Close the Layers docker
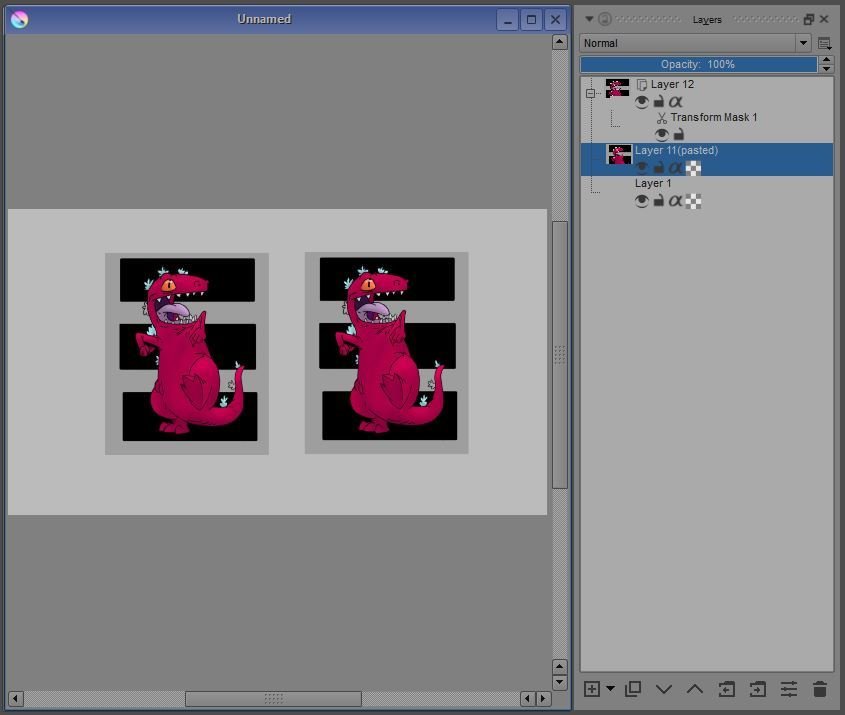845x715 pixels. point(824,19)
